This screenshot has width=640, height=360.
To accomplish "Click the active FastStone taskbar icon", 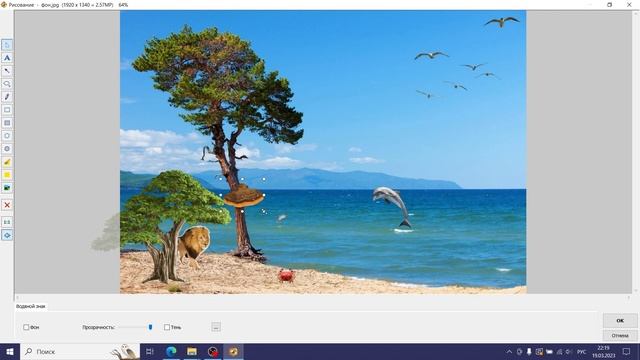I will pyautogui.click(x=233, y=351).
